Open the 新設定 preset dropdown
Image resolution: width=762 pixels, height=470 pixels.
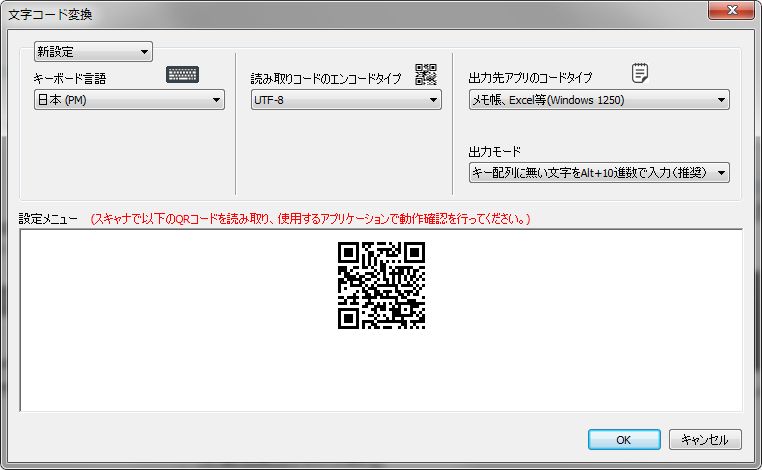click(93, 51)
